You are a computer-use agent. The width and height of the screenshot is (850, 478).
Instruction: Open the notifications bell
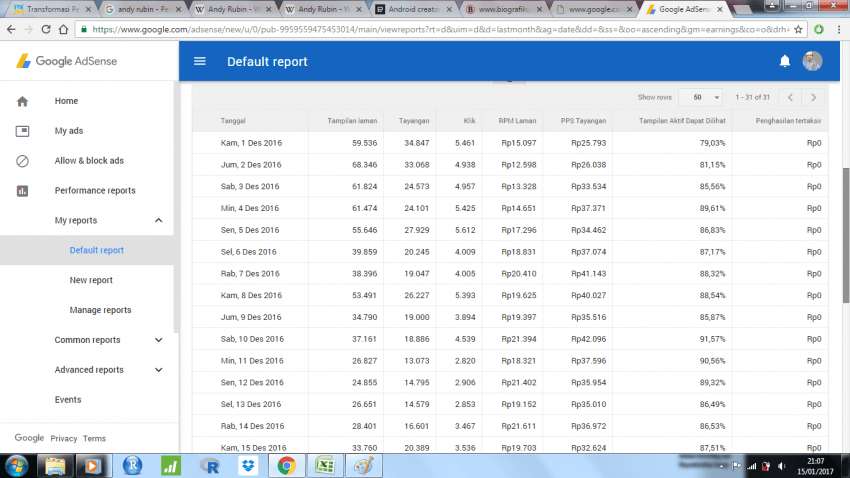tap(784, 61)
